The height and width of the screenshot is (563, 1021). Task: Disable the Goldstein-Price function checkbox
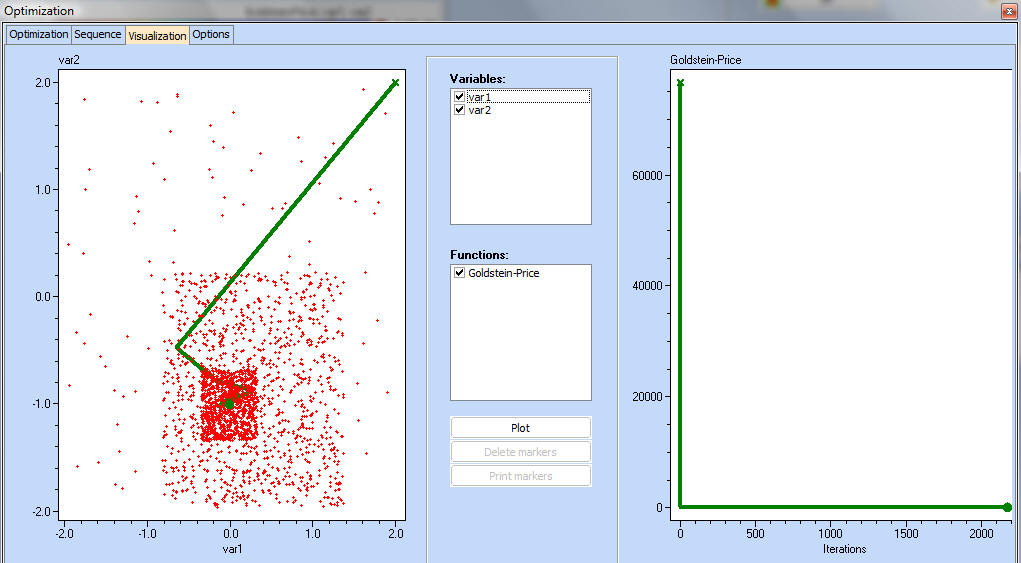459,273
